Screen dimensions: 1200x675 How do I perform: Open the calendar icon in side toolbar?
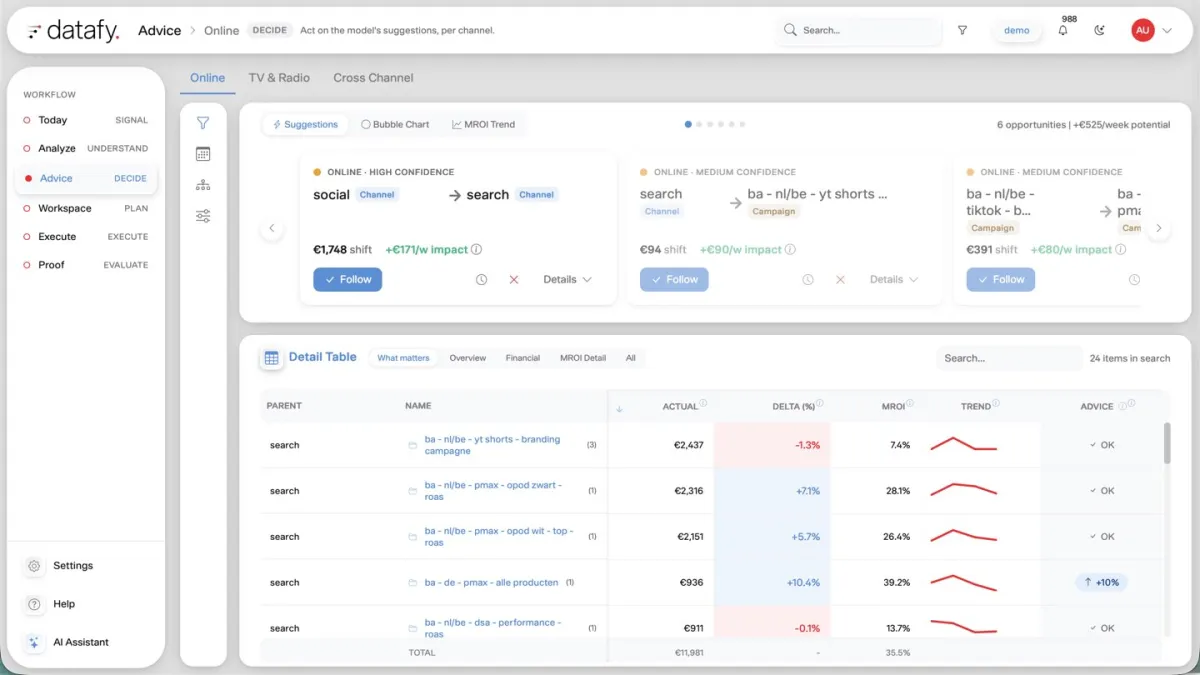point(203,154)
